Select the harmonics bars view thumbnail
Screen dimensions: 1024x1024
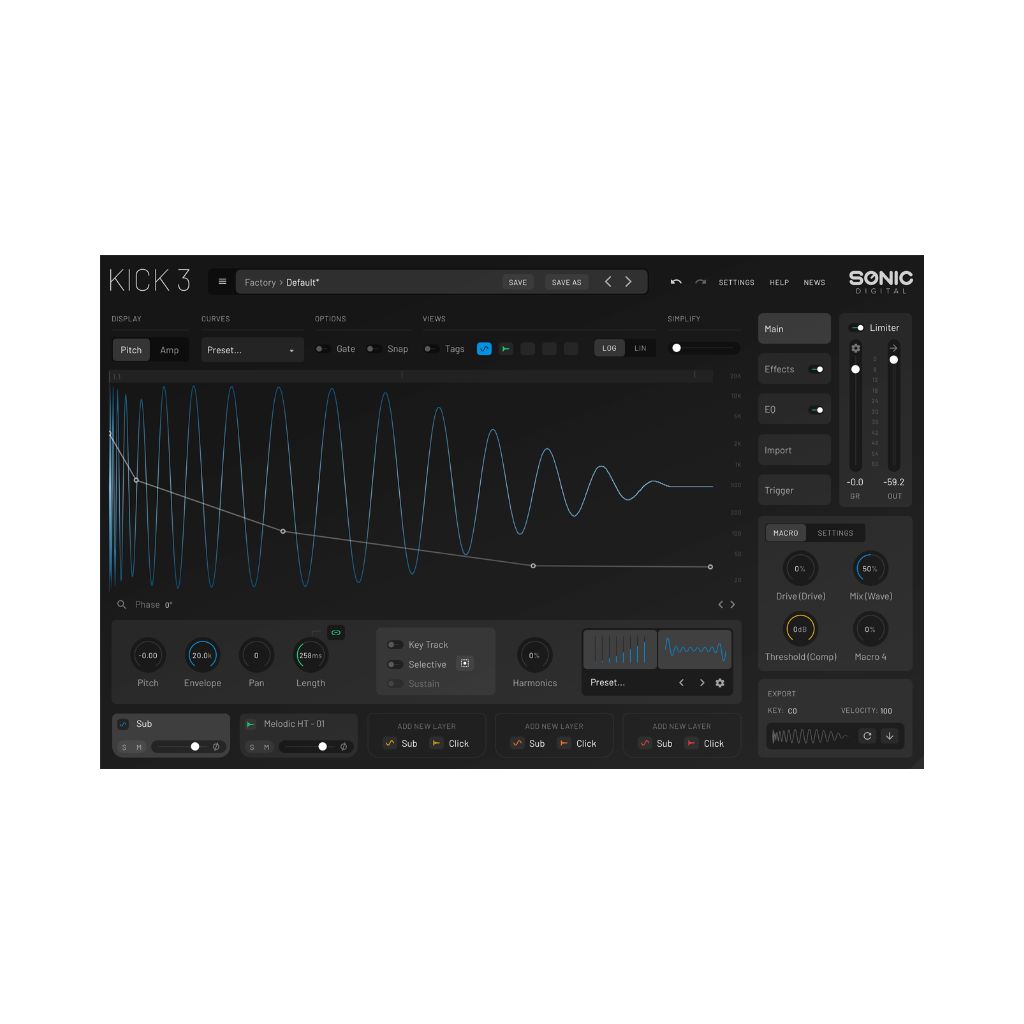pyautogui.click(x=620, y=649)
